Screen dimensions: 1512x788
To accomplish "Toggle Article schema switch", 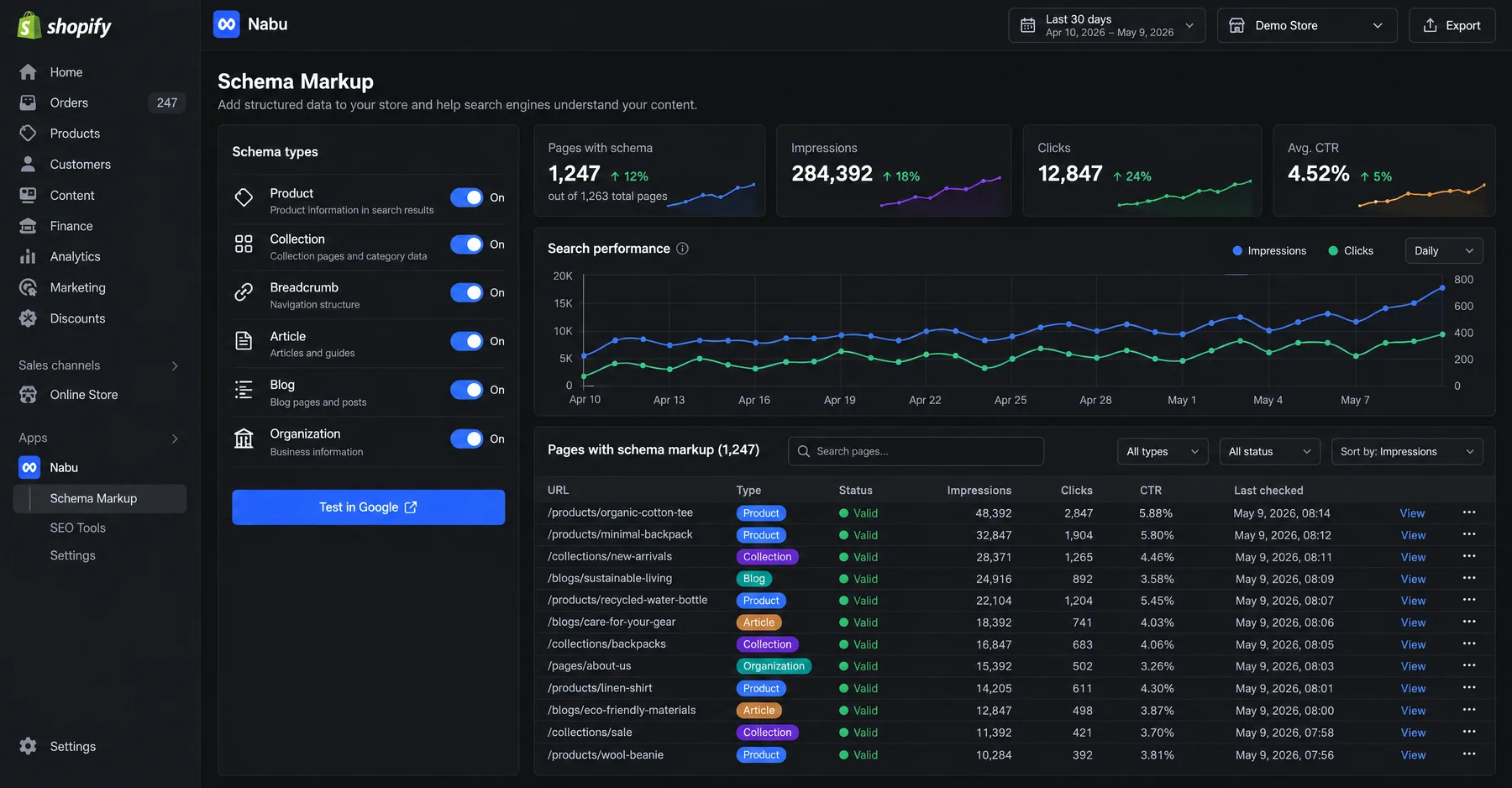I will coord(466,341).
